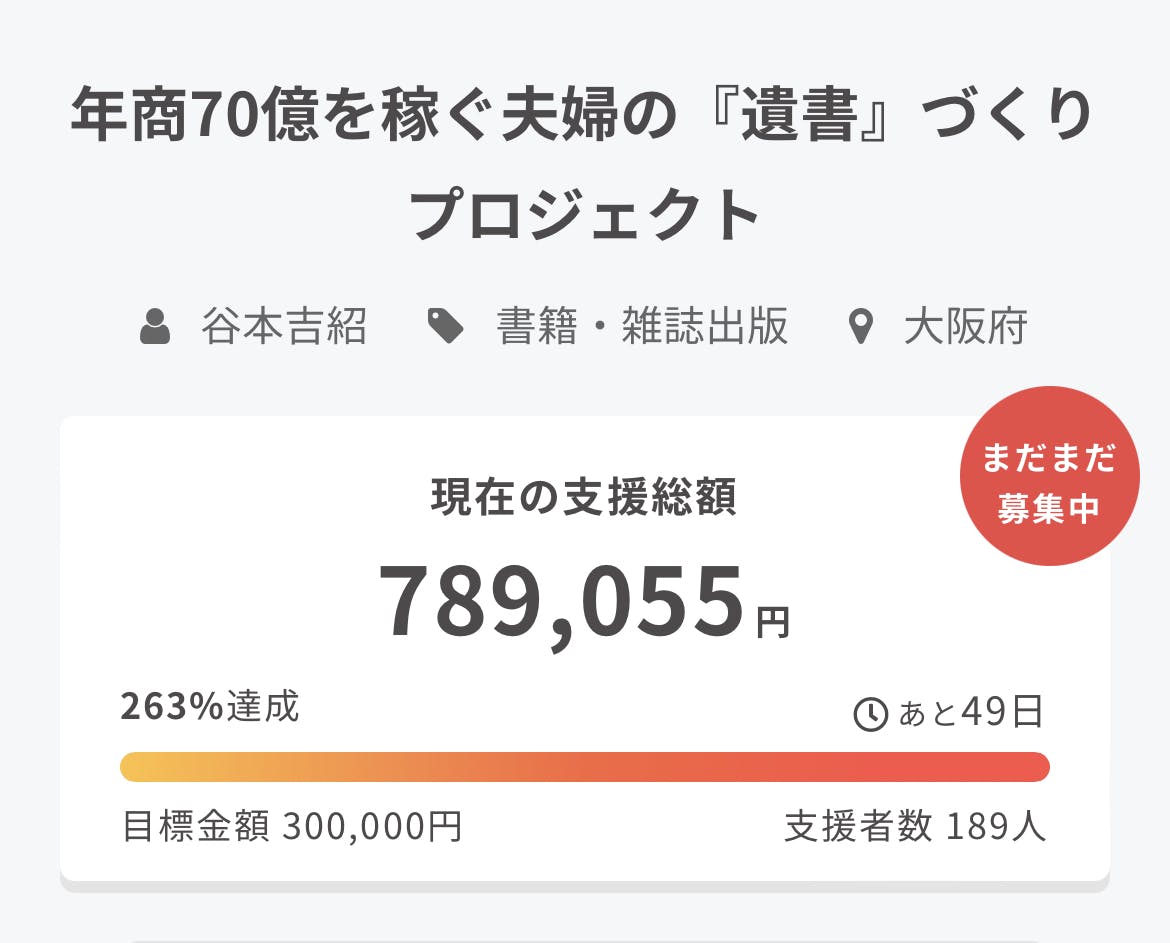Open the project owner 谷本吉紹 link
The width and height of the screenshot is (1170, 943).
[284, 327]
